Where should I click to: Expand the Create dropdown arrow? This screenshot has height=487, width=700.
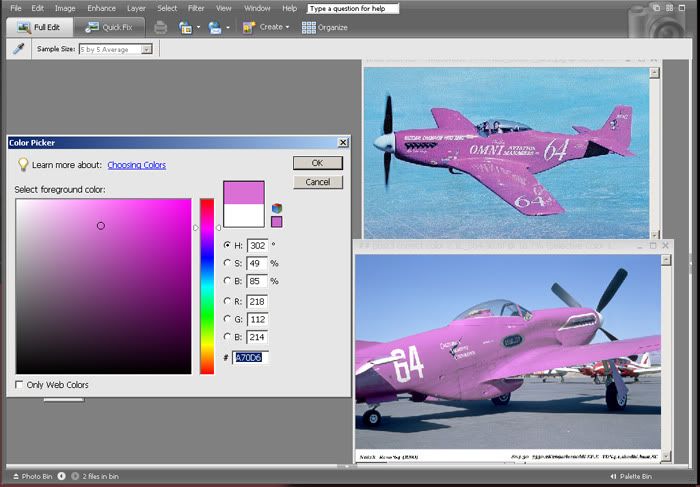click(288, 28)
